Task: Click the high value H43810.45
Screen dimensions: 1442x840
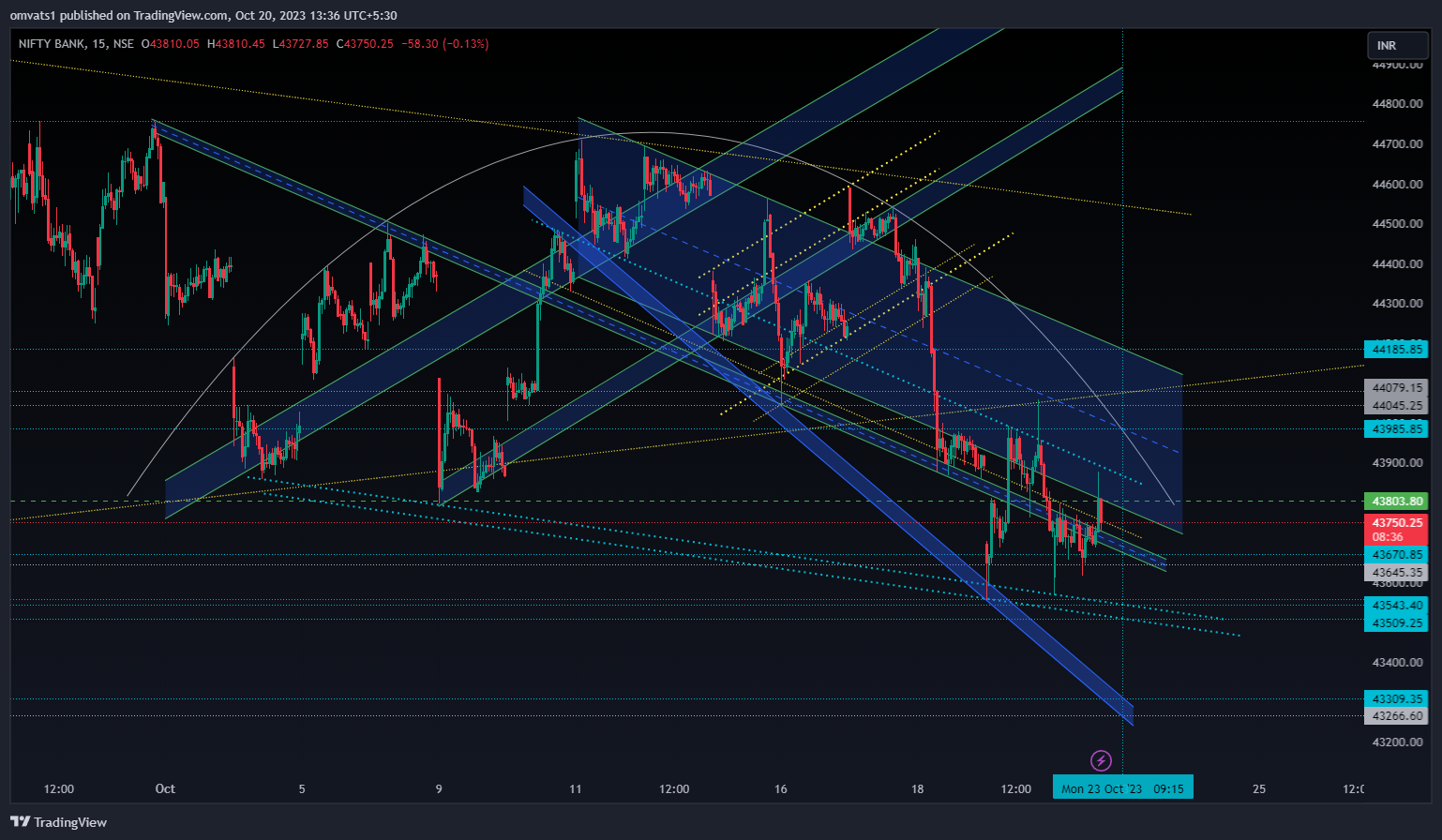Action: pyautogui.click(x=236, y=44)
